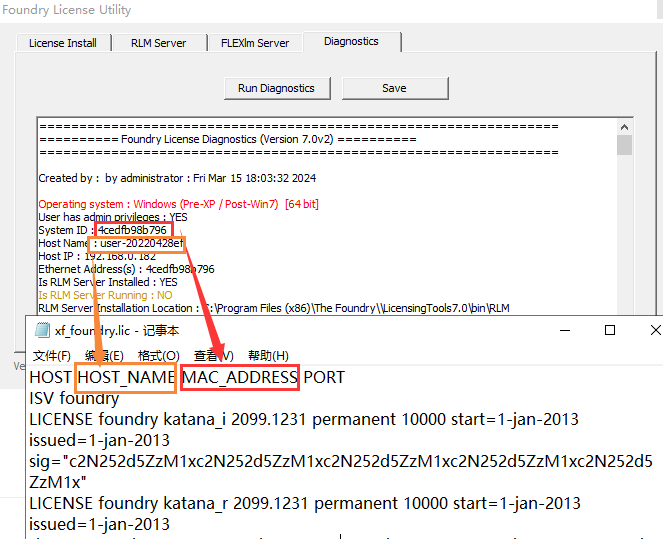Click the Operating system line in red

(x=178, y=204)
